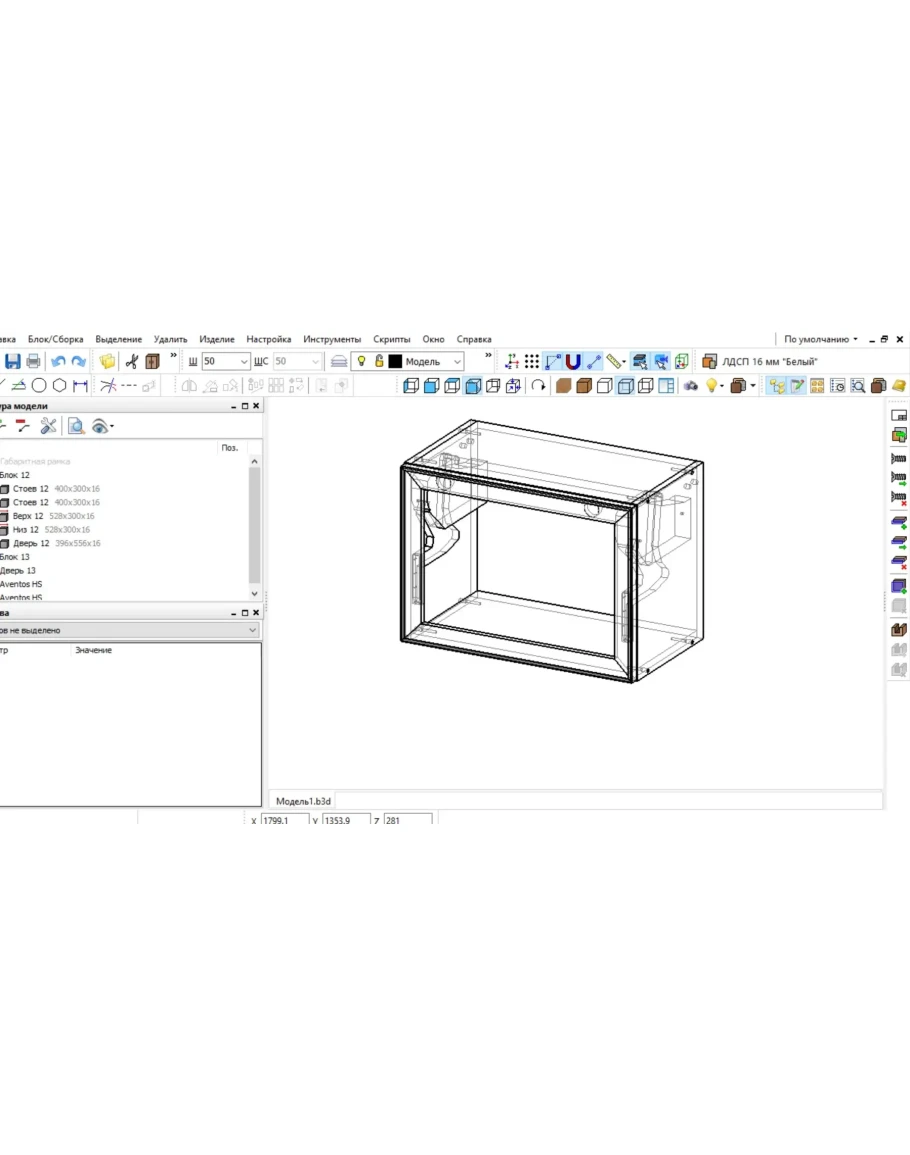The height and width of the screenshot is (1155, 910).
Task: Toggle the magnet snap mode
Action: 573,362
